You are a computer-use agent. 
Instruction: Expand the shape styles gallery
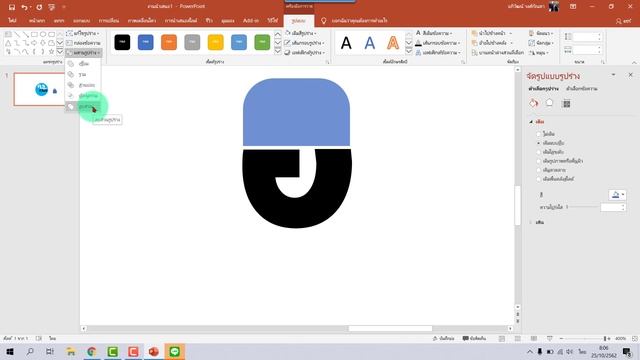278,51
